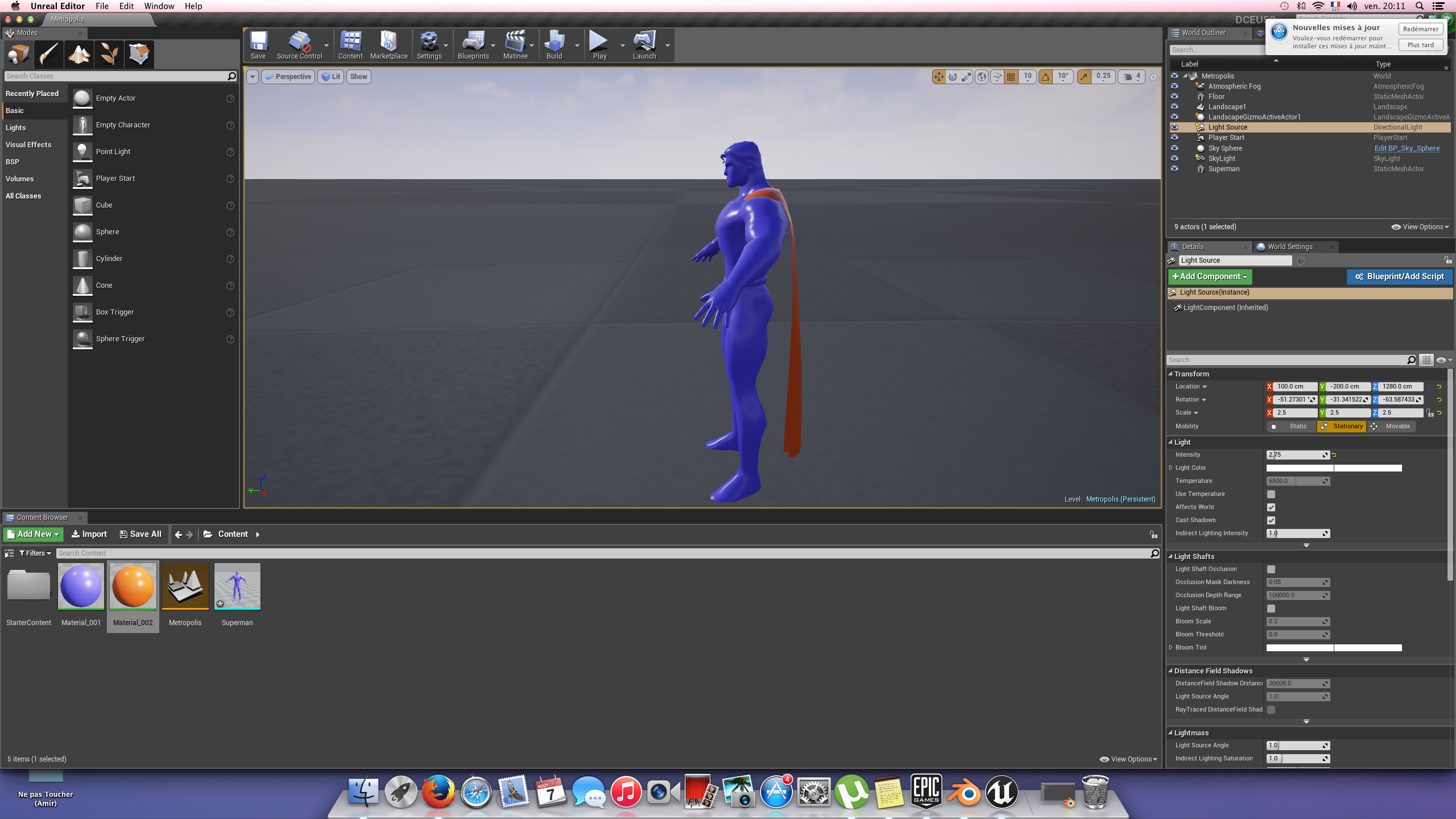
Task: Open Epic Games Launcher in the Dock
Action: click(x=926, y=791)
